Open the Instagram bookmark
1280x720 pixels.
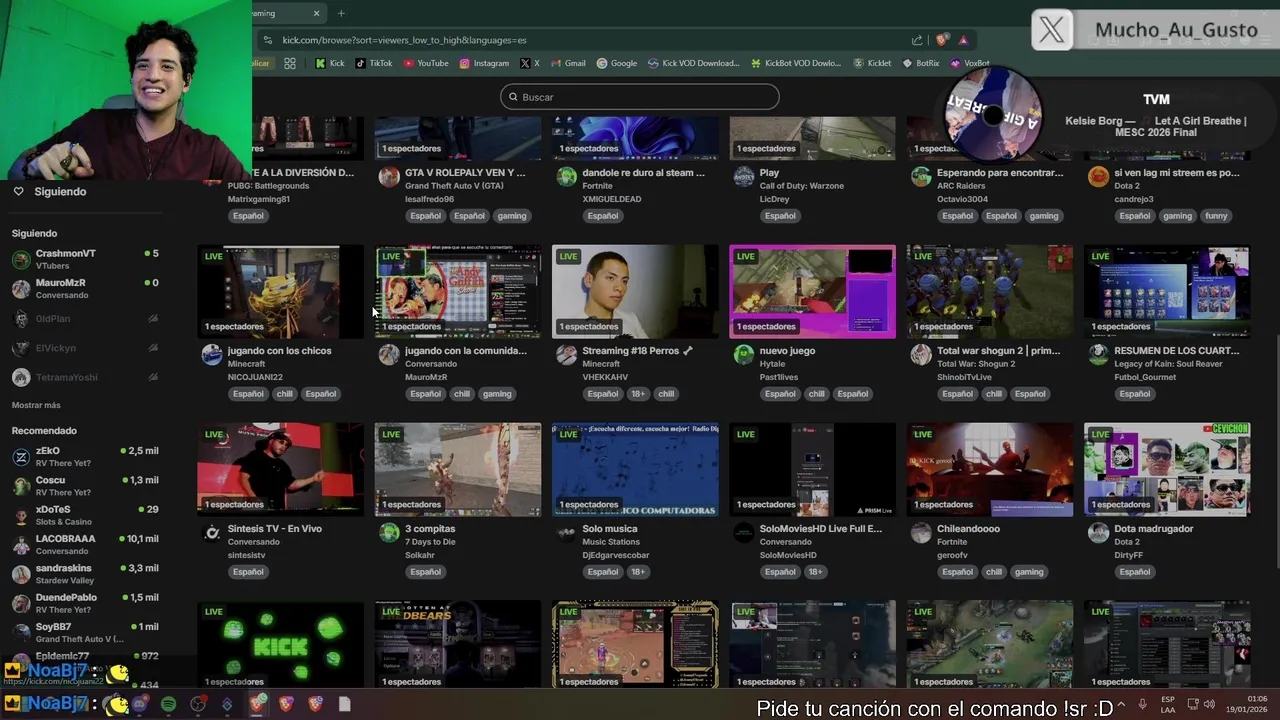point(484,63)
